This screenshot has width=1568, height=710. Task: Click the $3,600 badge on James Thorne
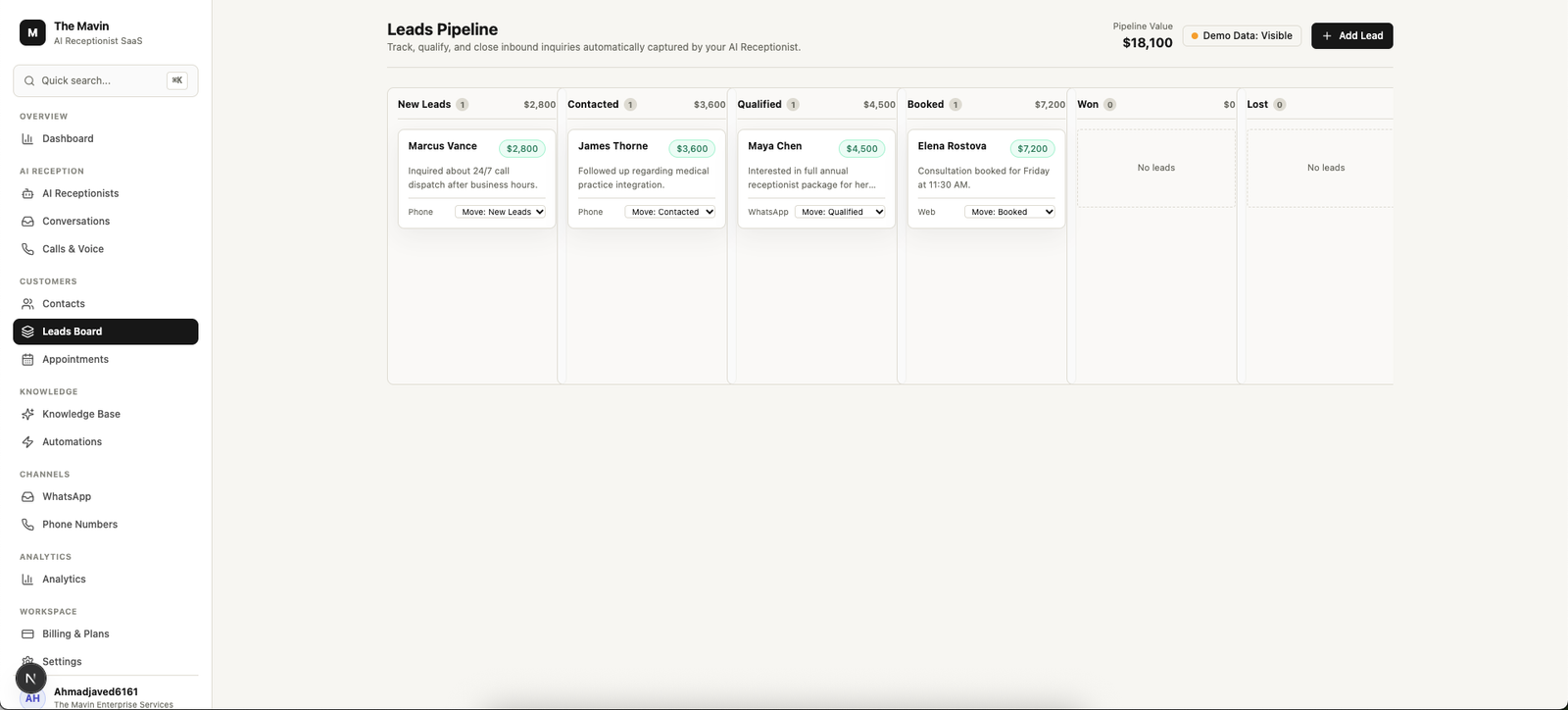pyautogui.click(x=692, y=149)
